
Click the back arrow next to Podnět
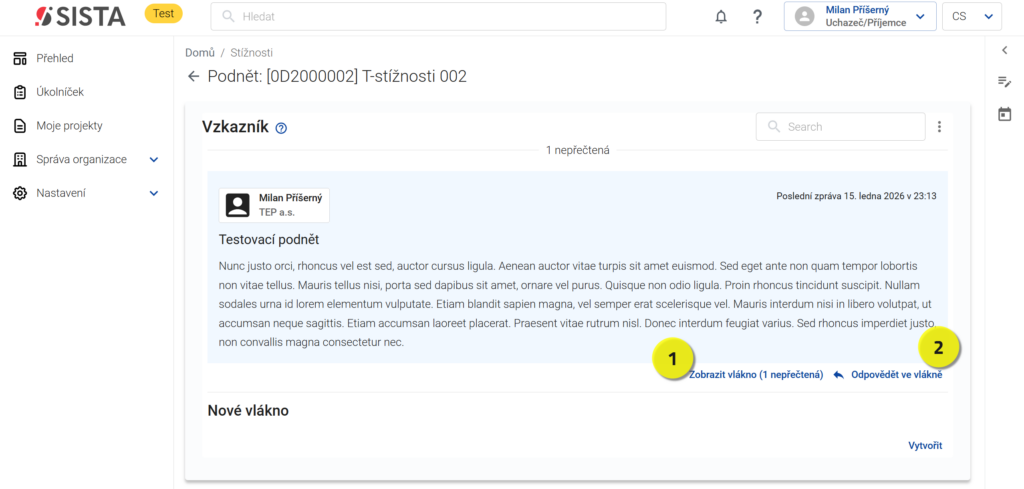pyautogui.click(x=193, y=77)
